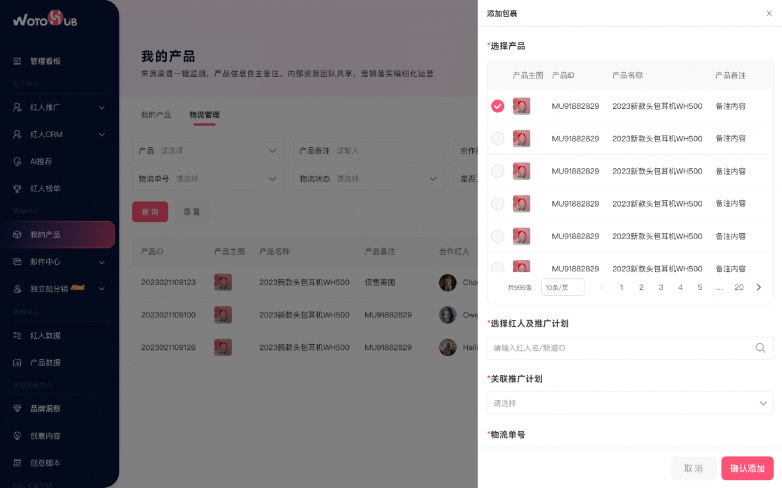Click product ID 2023021109126 in table

click(168, 347)
